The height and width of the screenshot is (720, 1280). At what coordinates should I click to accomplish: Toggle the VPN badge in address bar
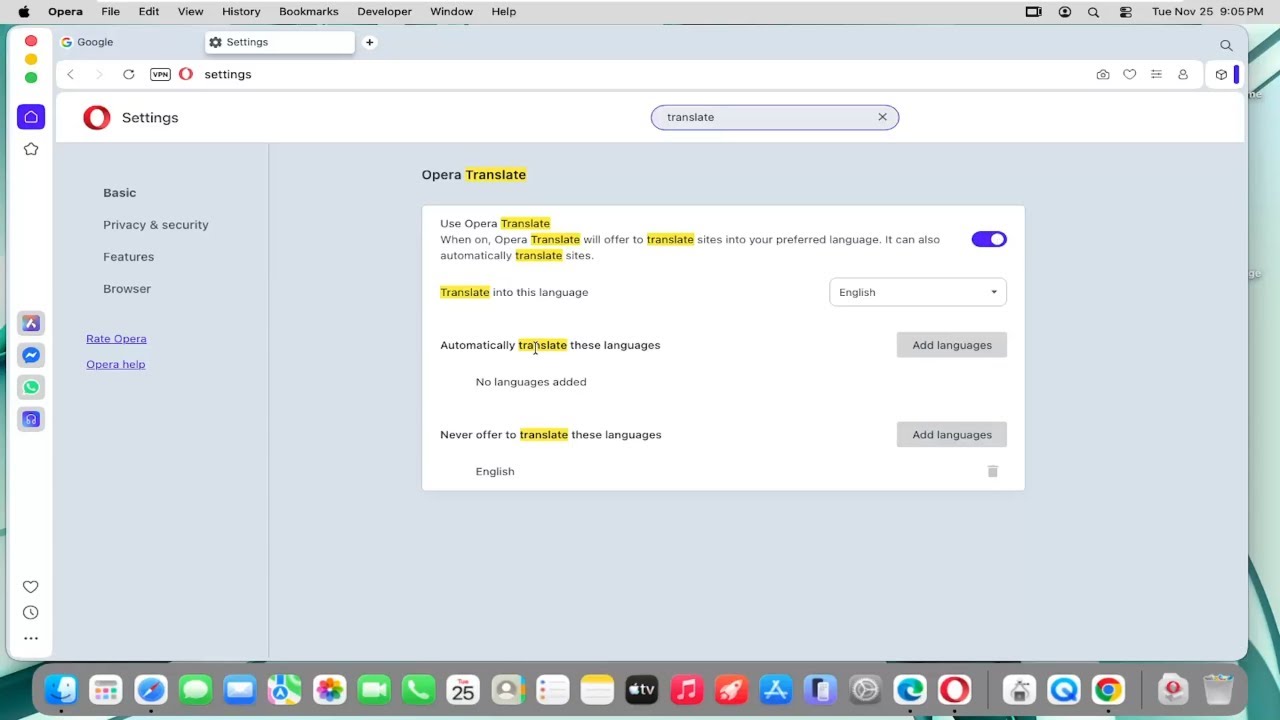160,74
